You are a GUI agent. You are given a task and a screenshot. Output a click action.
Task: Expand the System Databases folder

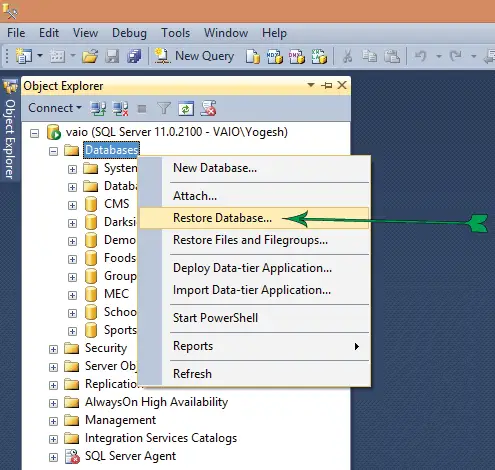72,169
